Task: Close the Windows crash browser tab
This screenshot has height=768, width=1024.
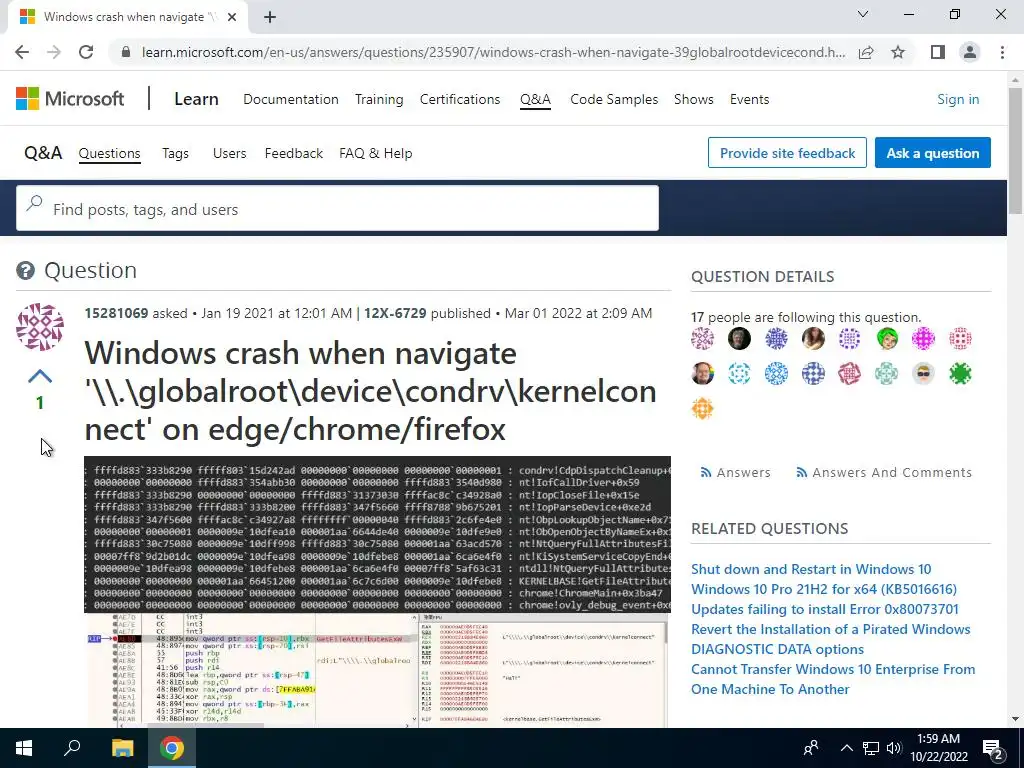Action: [232, 17]
